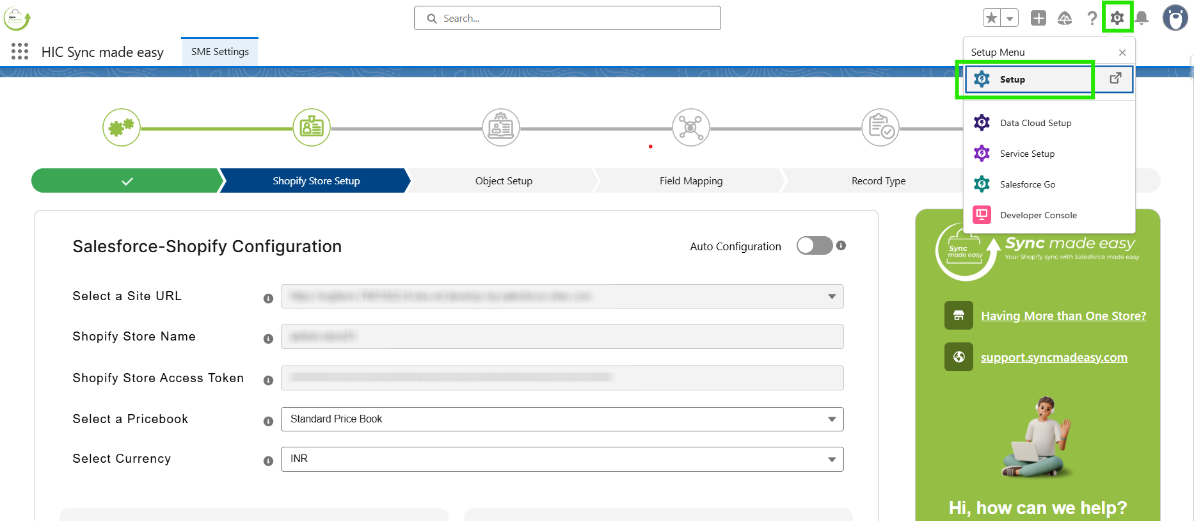Click the Object Setup step circle icon
1194x521 pixels.
(x=500, y=128)
